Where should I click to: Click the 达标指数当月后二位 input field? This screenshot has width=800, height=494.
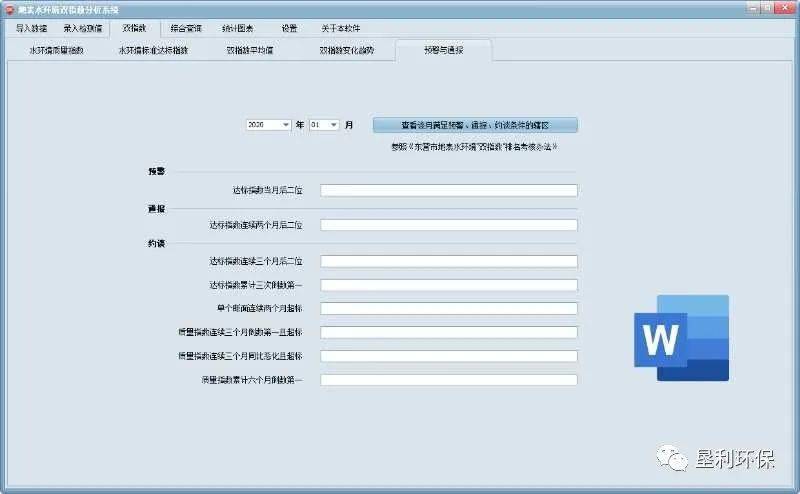tap(449, 190)
